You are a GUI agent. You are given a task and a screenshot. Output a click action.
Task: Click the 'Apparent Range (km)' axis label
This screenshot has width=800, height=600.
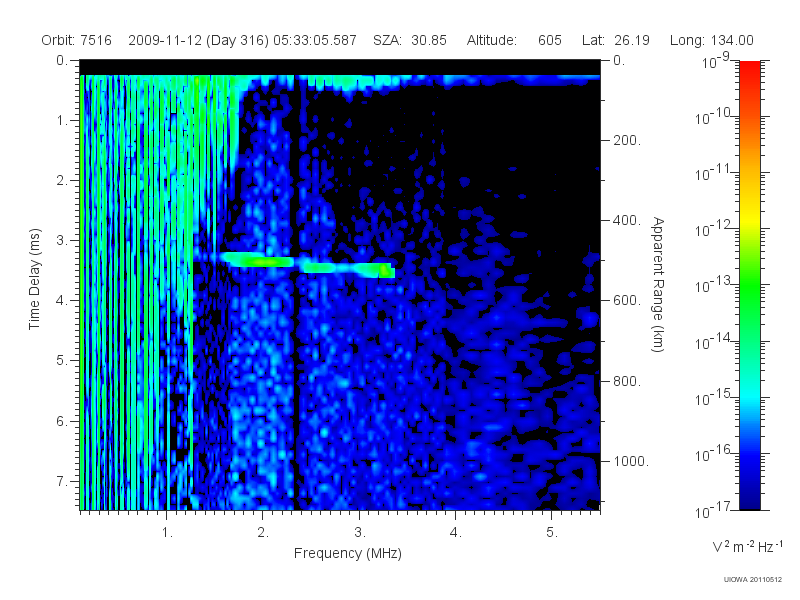(x=658, y=285)
